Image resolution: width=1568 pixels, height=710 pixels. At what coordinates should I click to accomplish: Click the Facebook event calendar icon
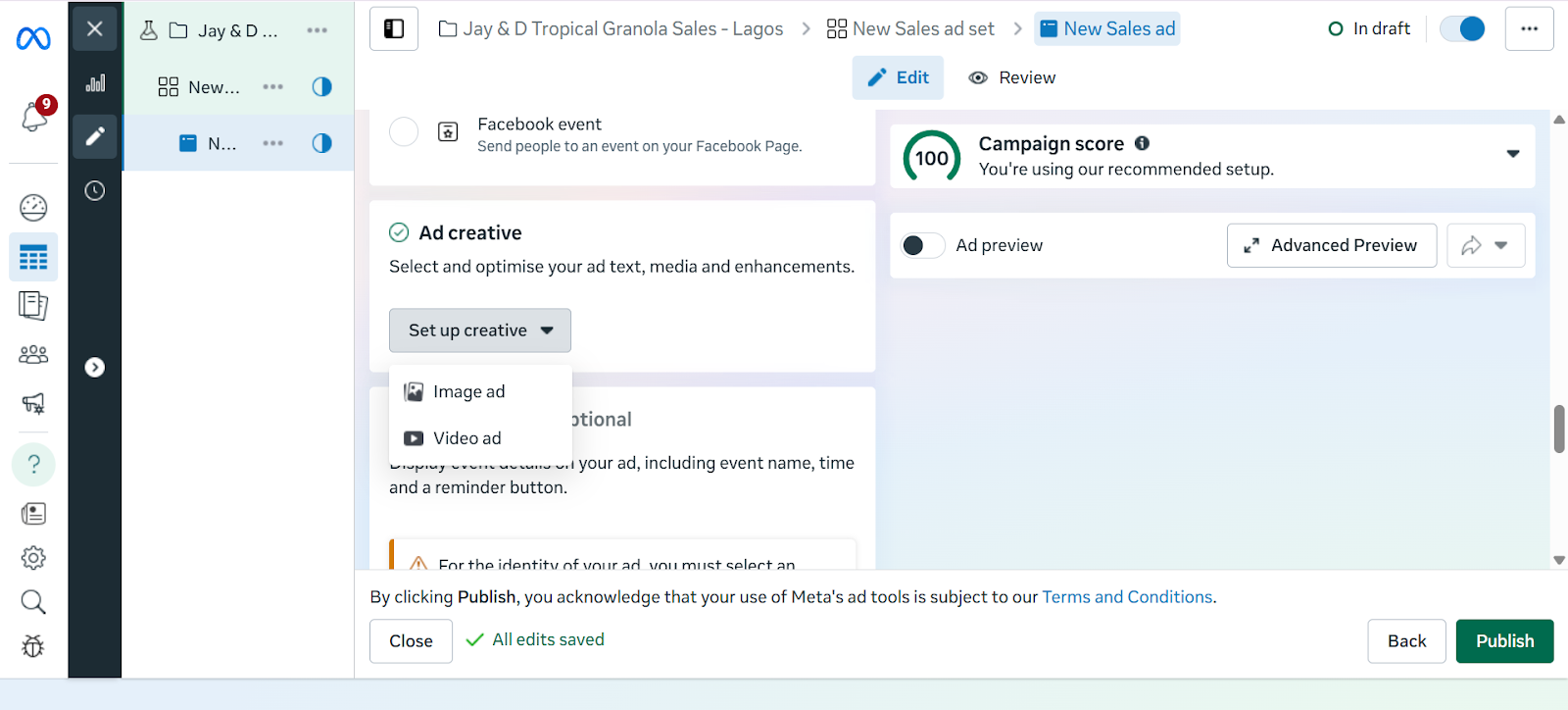(448, 131)
